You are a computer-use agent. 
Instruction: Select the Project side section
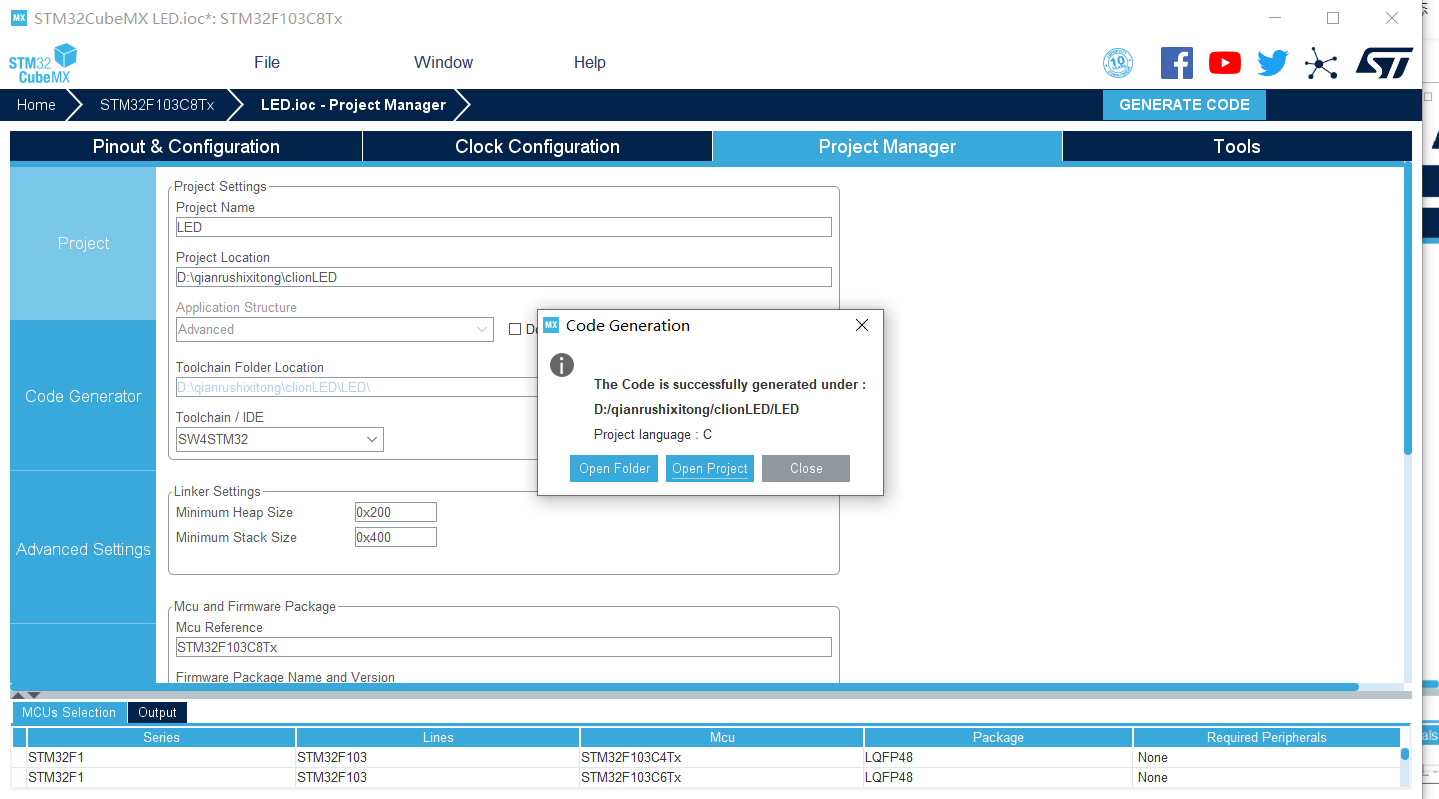[83, 243]
